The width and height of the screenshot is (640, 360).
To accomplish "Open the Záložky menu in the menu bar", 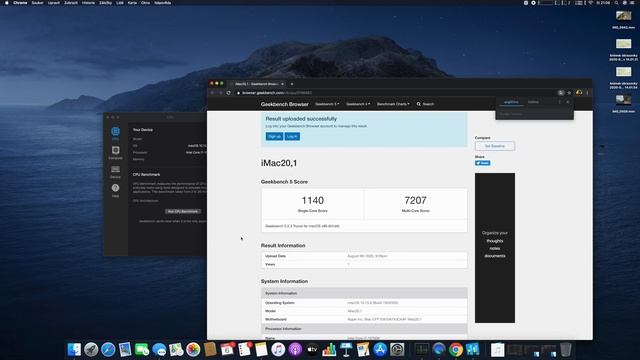I will 105,3.
